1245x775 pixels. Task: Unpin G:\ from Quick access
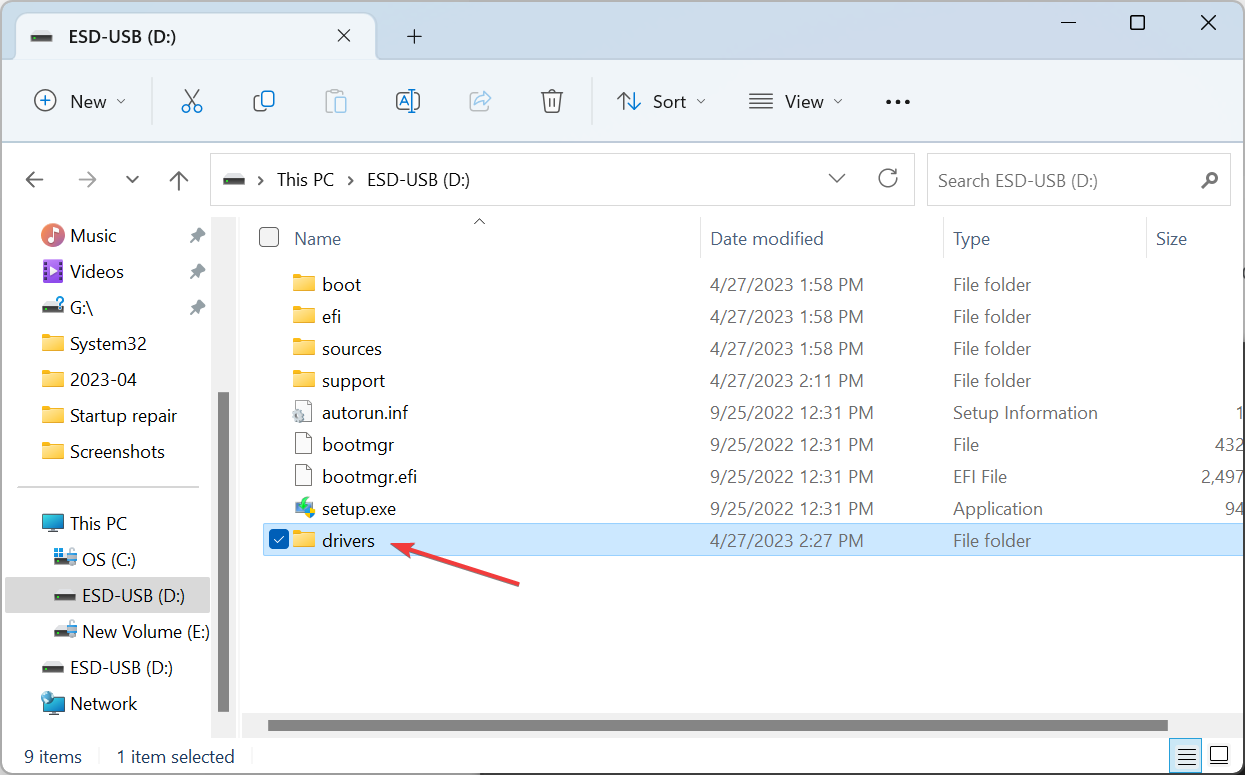tap(197, 308)
